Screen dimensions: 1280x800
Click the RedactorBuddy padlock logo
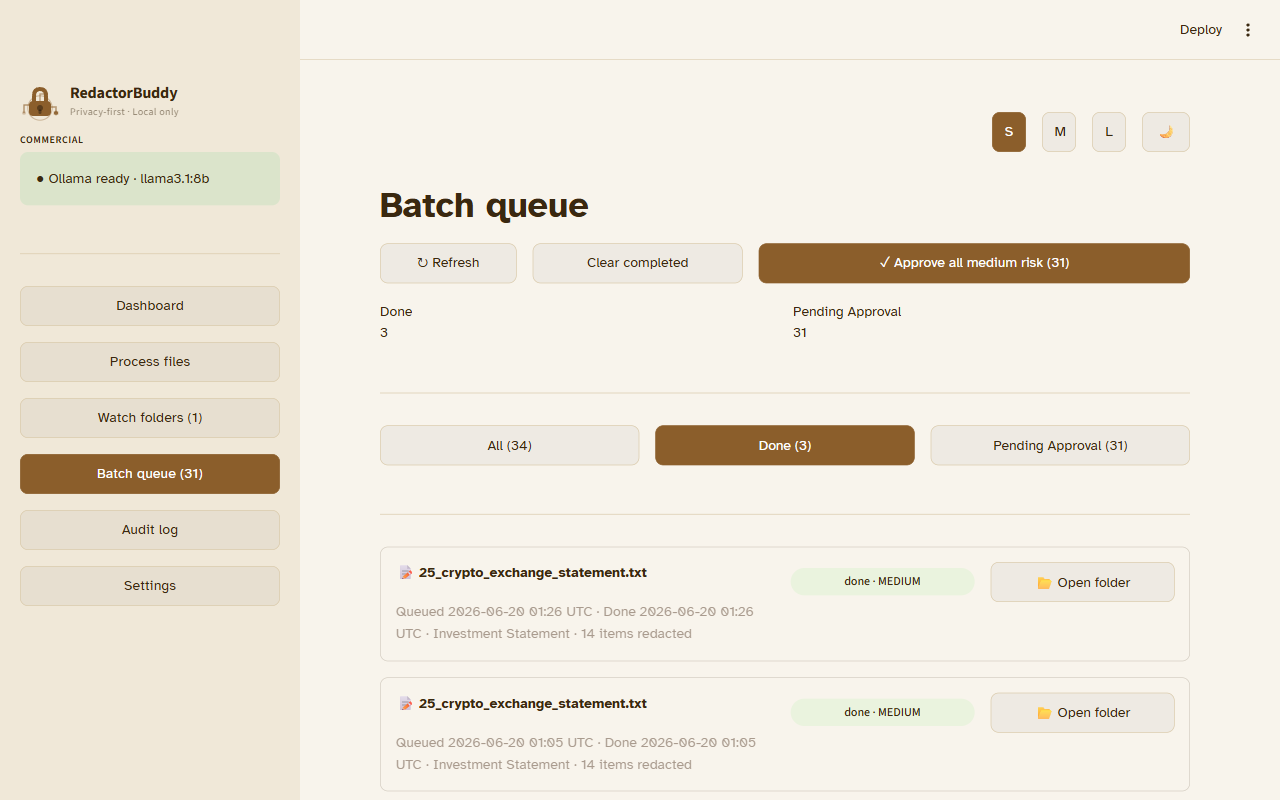point(40,103)
